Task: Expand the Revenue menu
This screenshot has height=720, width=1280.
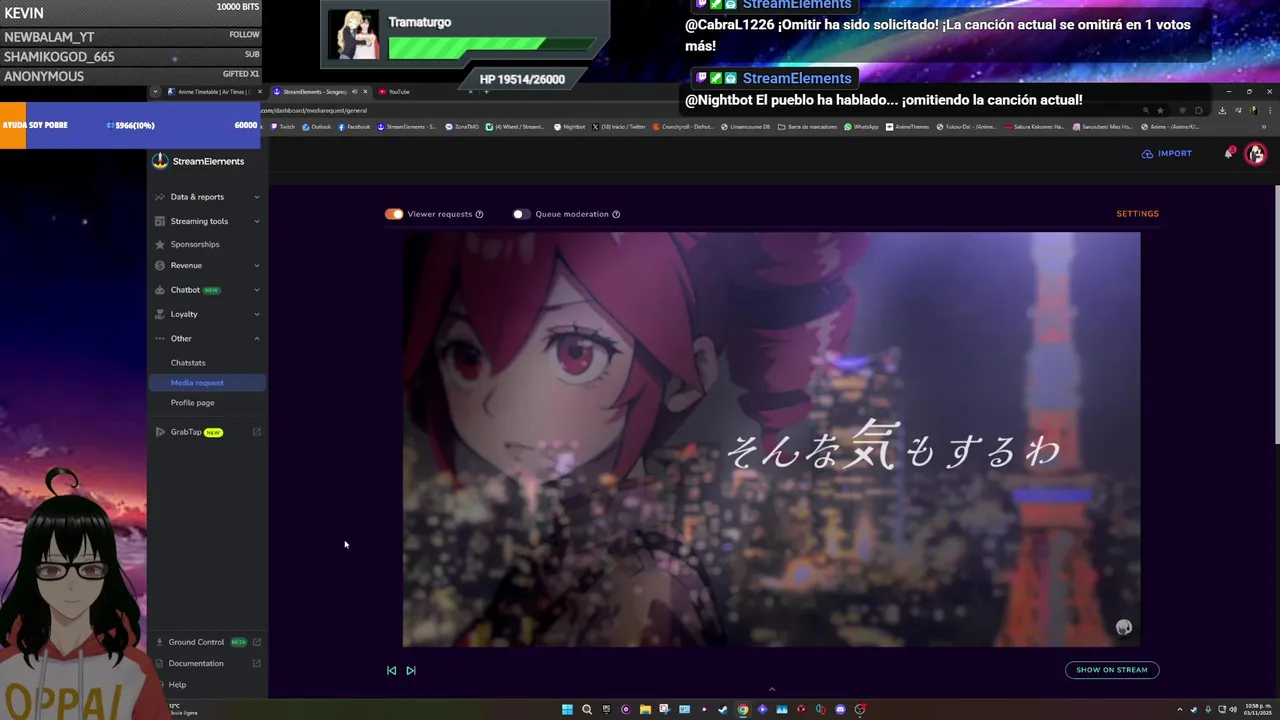Action: 257,265
